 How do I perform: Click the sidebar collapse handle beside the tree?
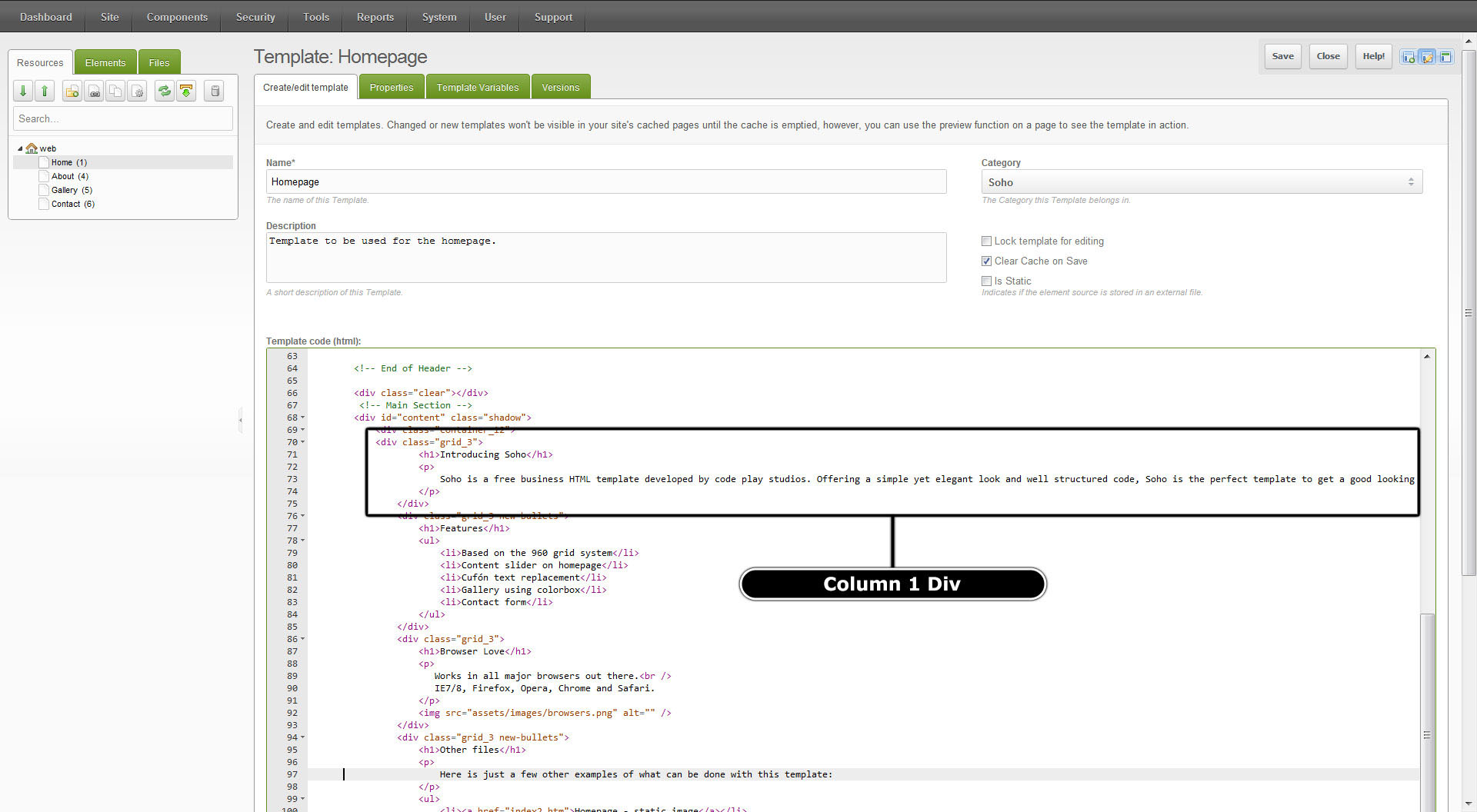241,420
